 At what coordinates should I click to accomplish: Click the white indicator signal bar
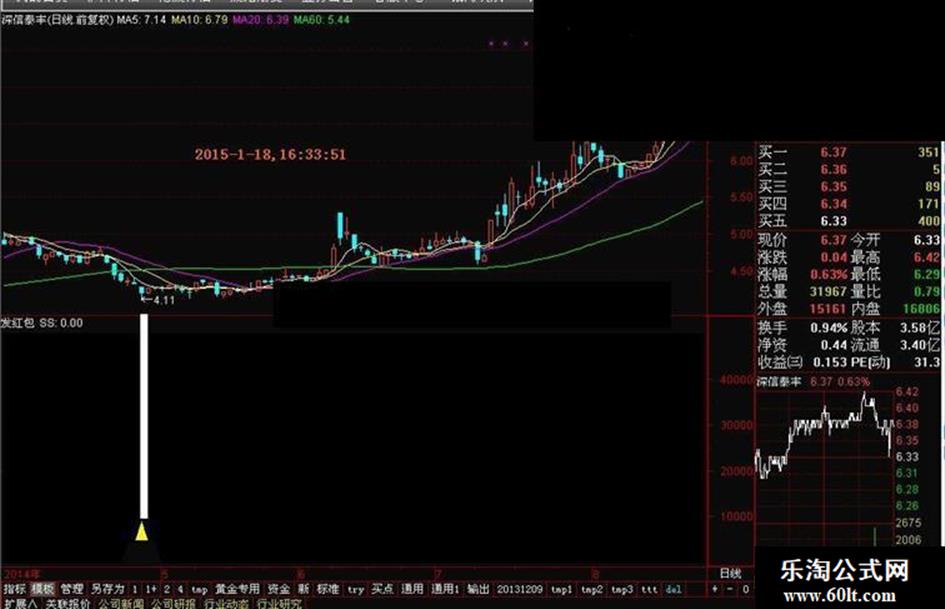(x=144, y=416)
